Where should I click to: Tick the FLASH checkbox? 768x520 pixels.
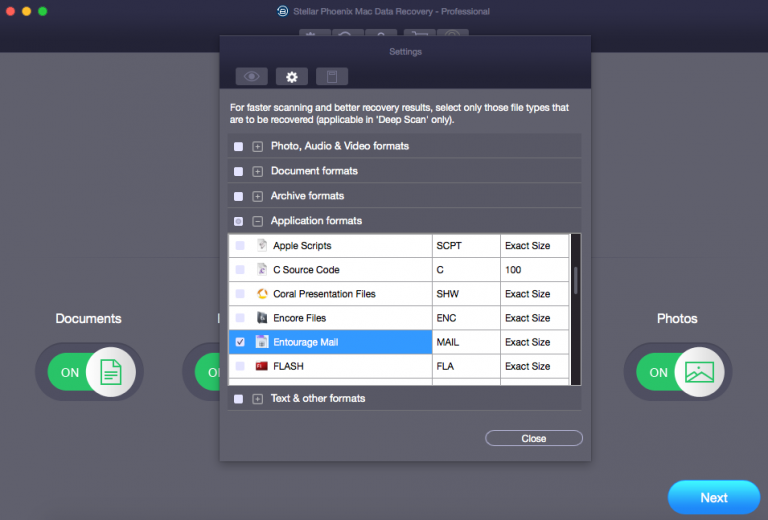(x=240, y=366)
